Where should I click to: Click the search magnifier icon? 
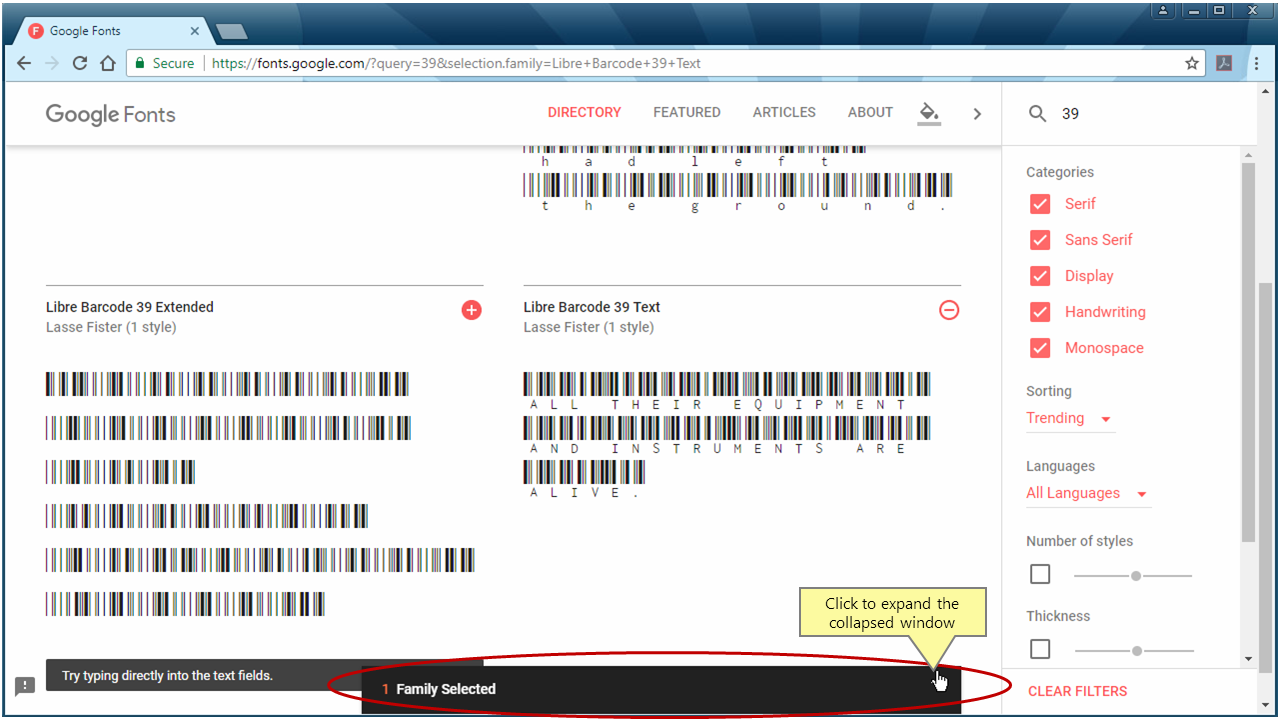click(1037, 113)
